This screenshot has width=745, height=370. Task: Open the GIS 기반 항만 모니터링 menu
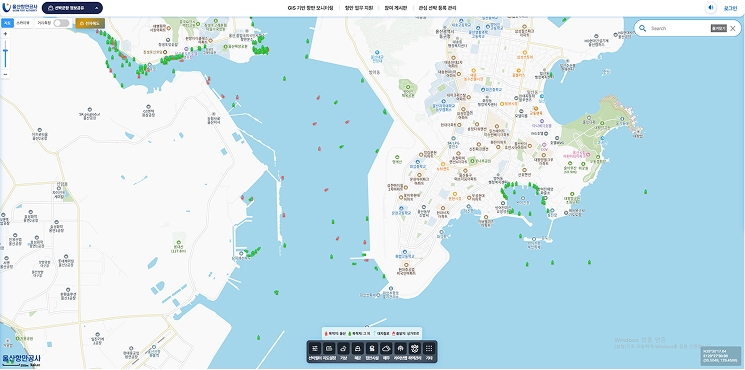click(311, 8)
